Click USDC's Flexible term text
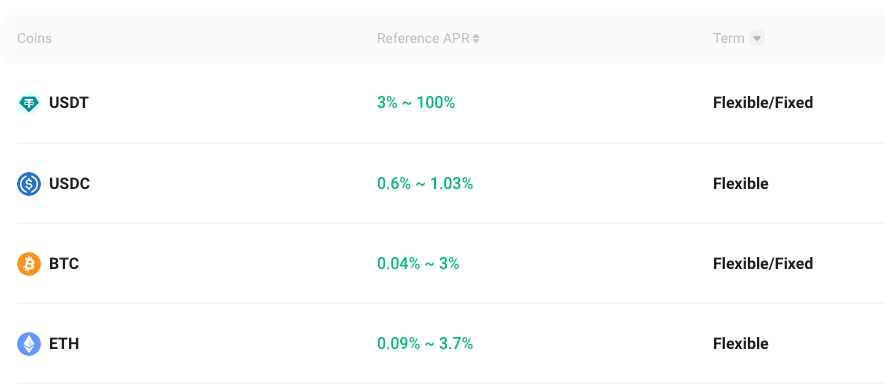Viewport: 885px width, 389px height. click(x=741, y=183)
